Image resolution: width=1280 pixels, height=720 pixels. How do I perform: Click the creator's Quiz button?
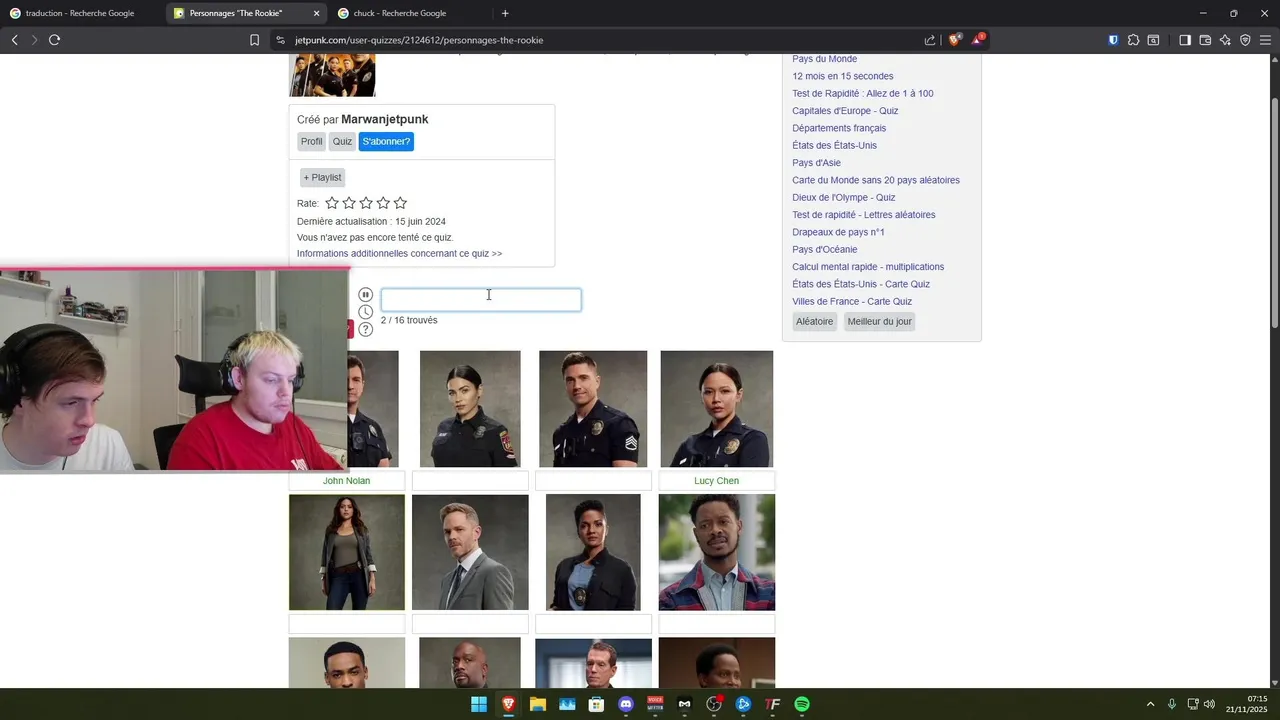click(x=342, y=142)
